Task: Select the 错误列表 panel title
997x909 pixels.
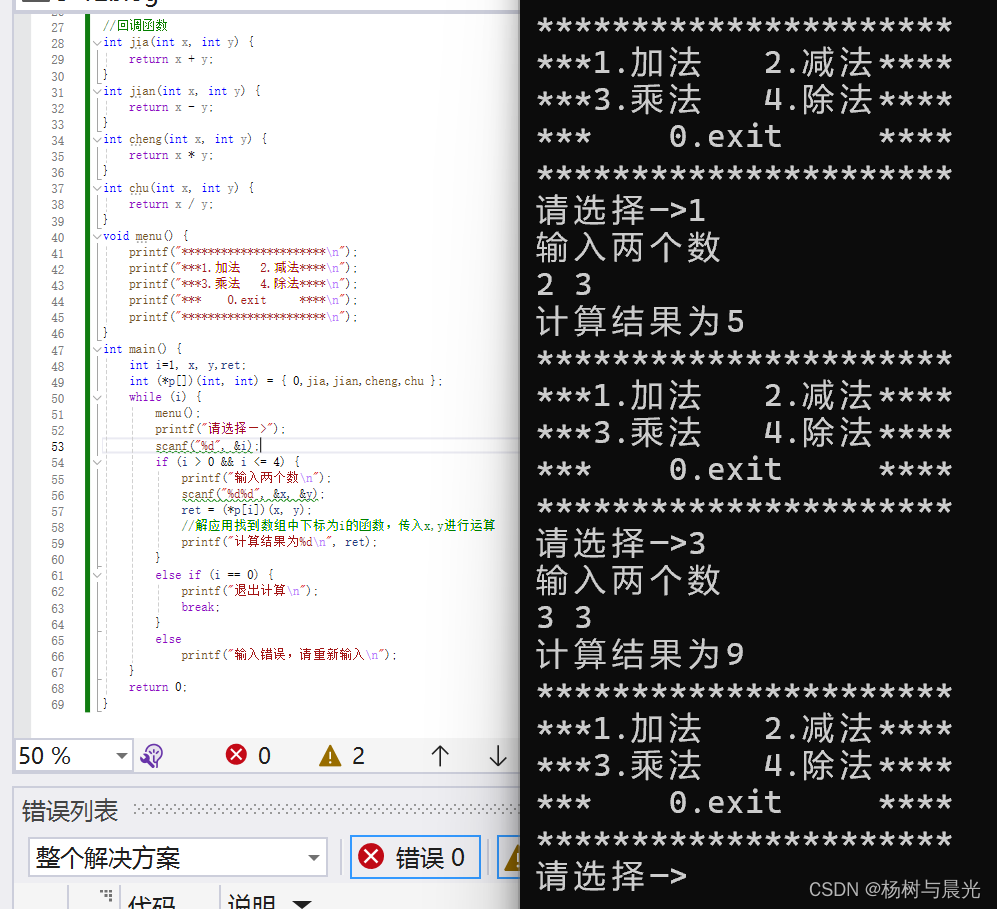Action: click(70, 811)
